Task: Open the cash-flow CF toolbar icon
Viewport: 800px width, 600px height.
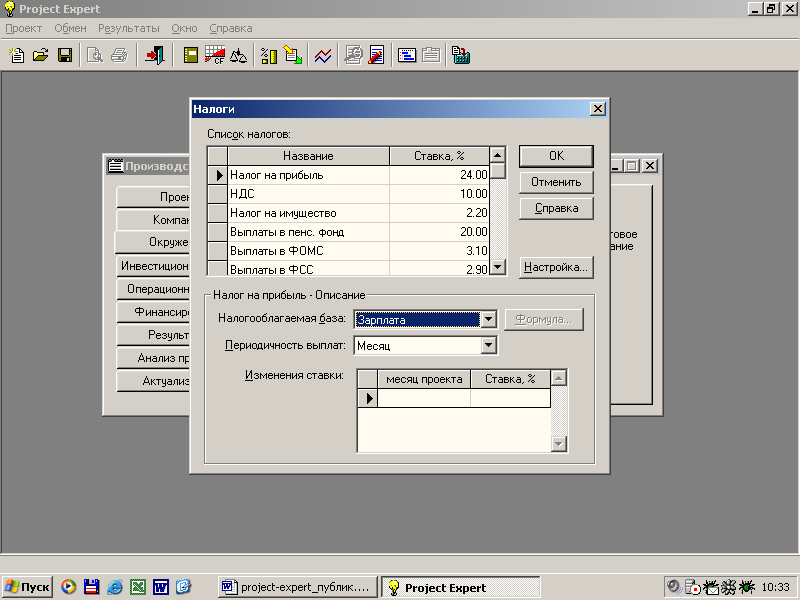Action: click(215, 55)
